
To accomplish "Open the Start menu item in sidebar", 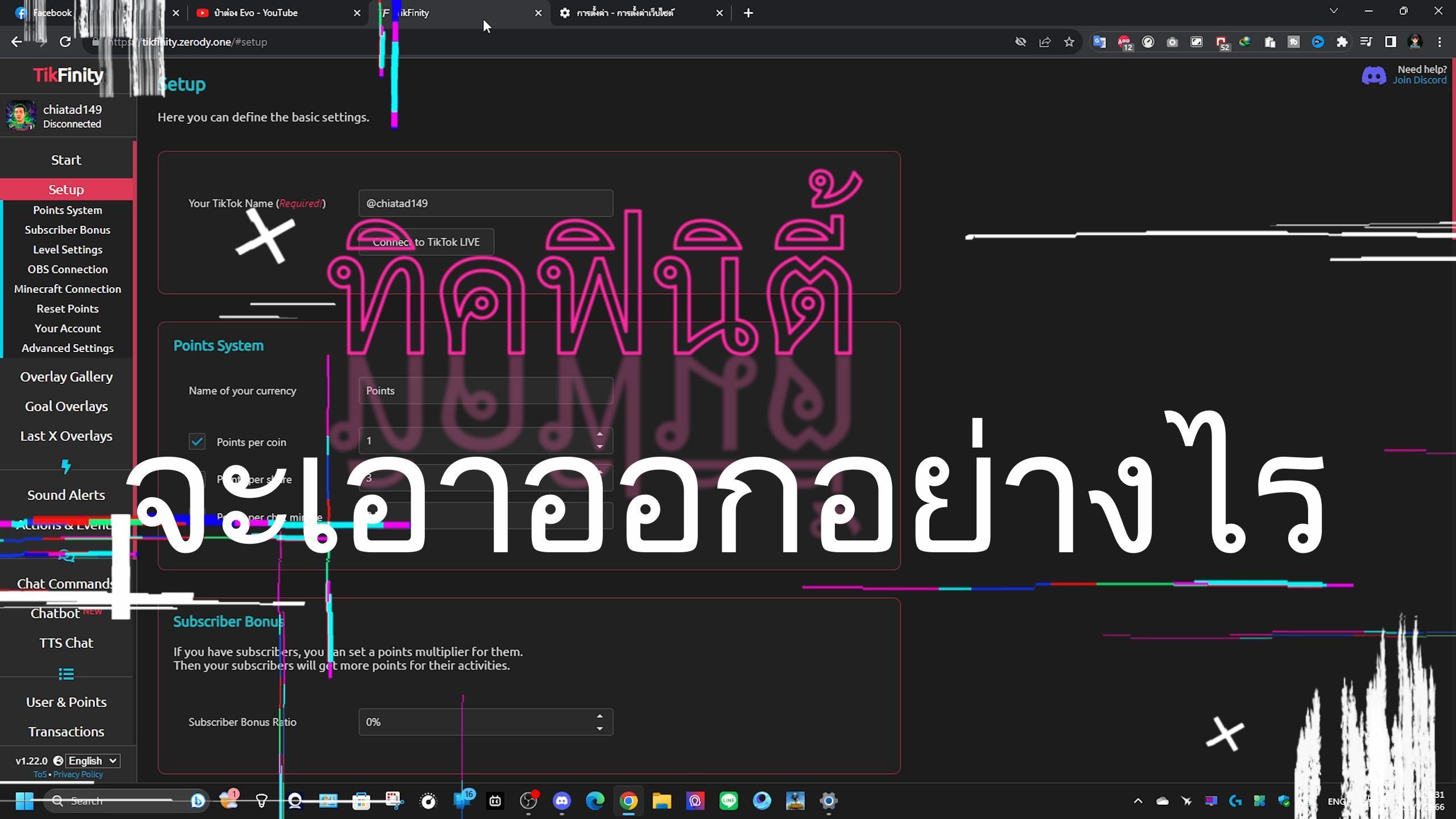I will tap(66, 160).
